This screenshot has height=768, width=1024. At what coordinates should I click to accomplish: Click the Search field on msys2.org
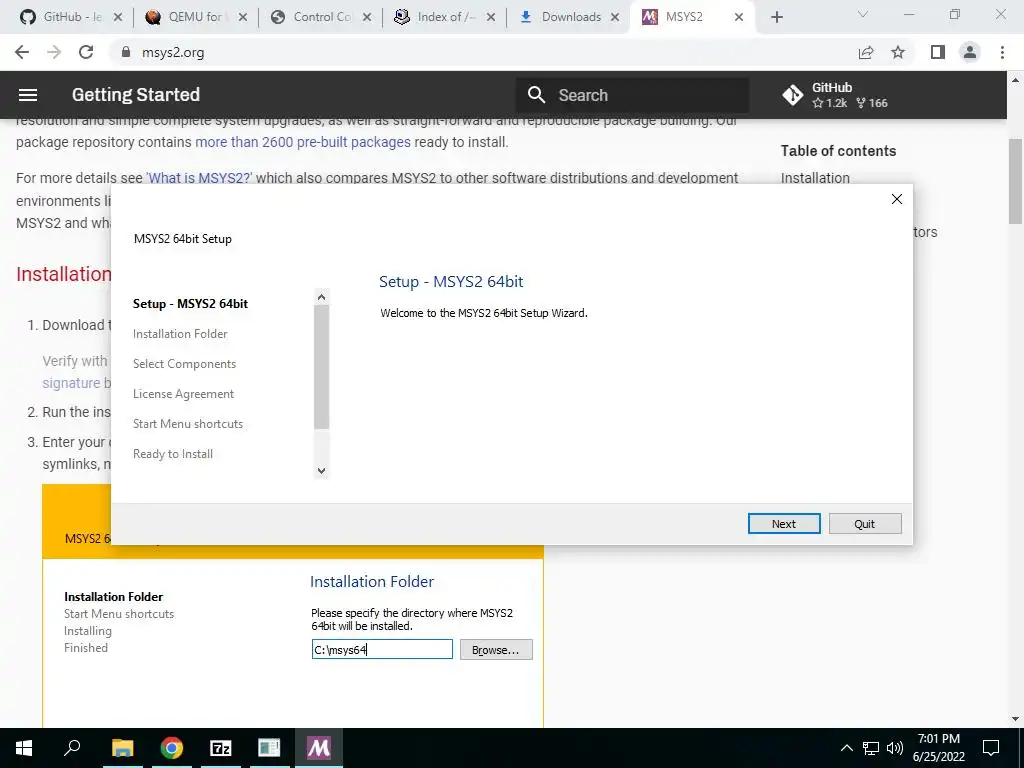(x=632, y=95)
